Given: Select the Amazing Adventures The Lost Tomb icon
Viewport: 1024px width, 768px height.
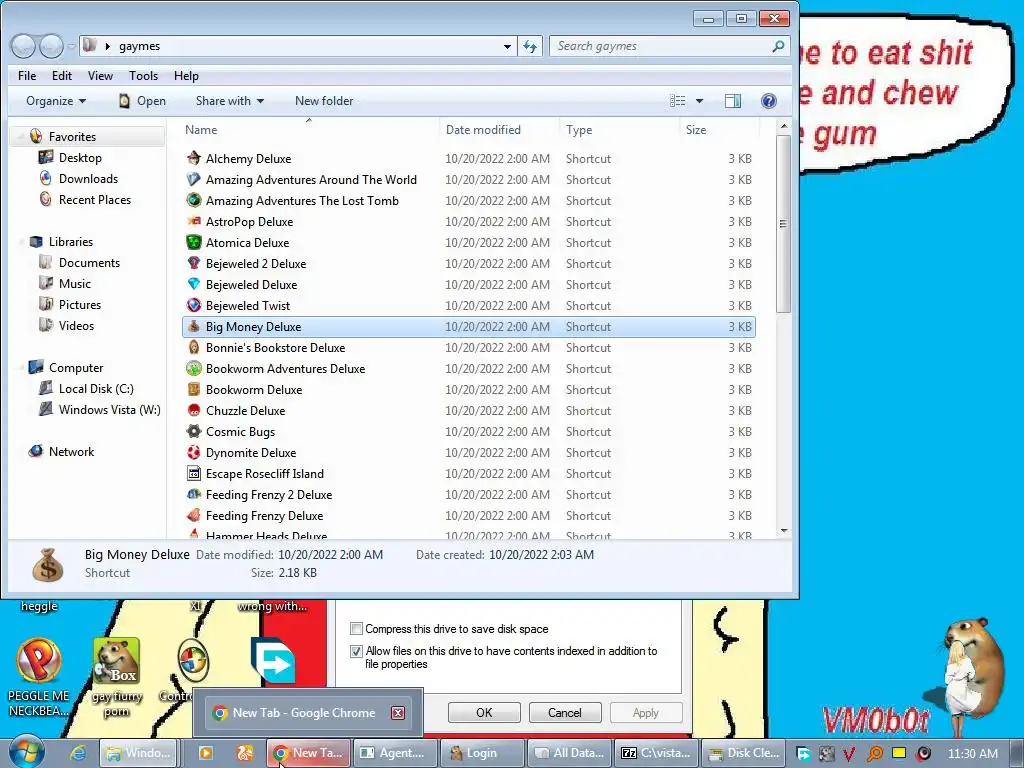Looking at the screenshot, I should [194, 200].
